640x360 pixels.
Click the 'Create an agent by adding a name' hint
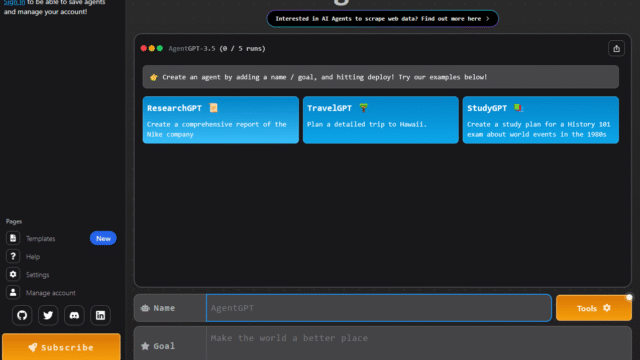click(x=380, y=77)
